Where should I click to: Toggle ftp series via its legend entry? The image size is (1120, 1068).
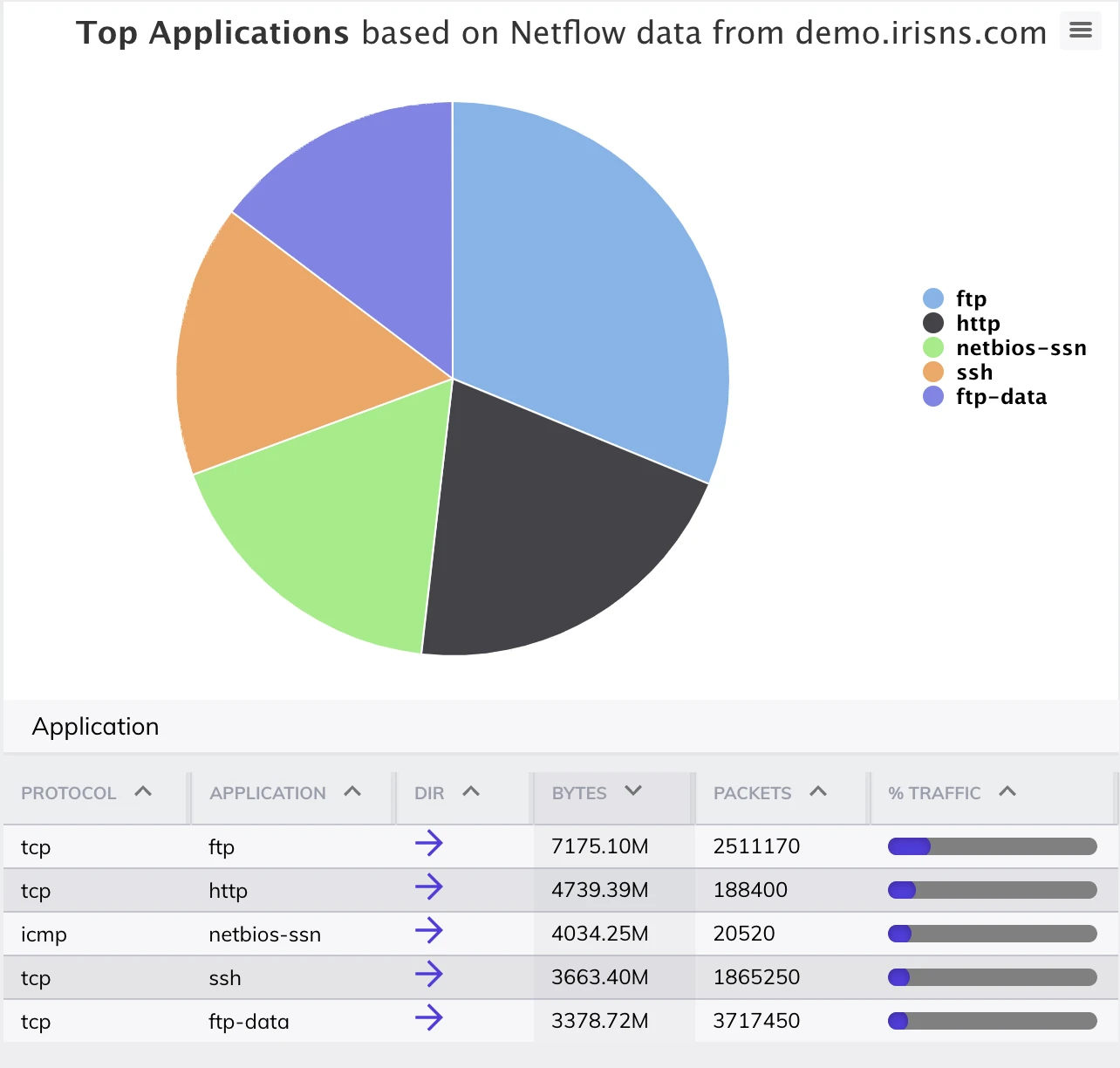point(970,298)
